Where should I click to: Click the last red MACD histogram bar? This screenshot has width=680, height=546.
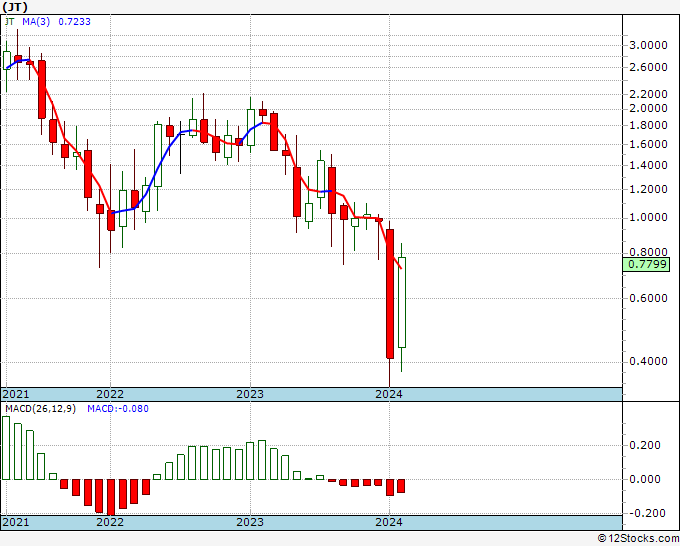click(x=401, y=486)
